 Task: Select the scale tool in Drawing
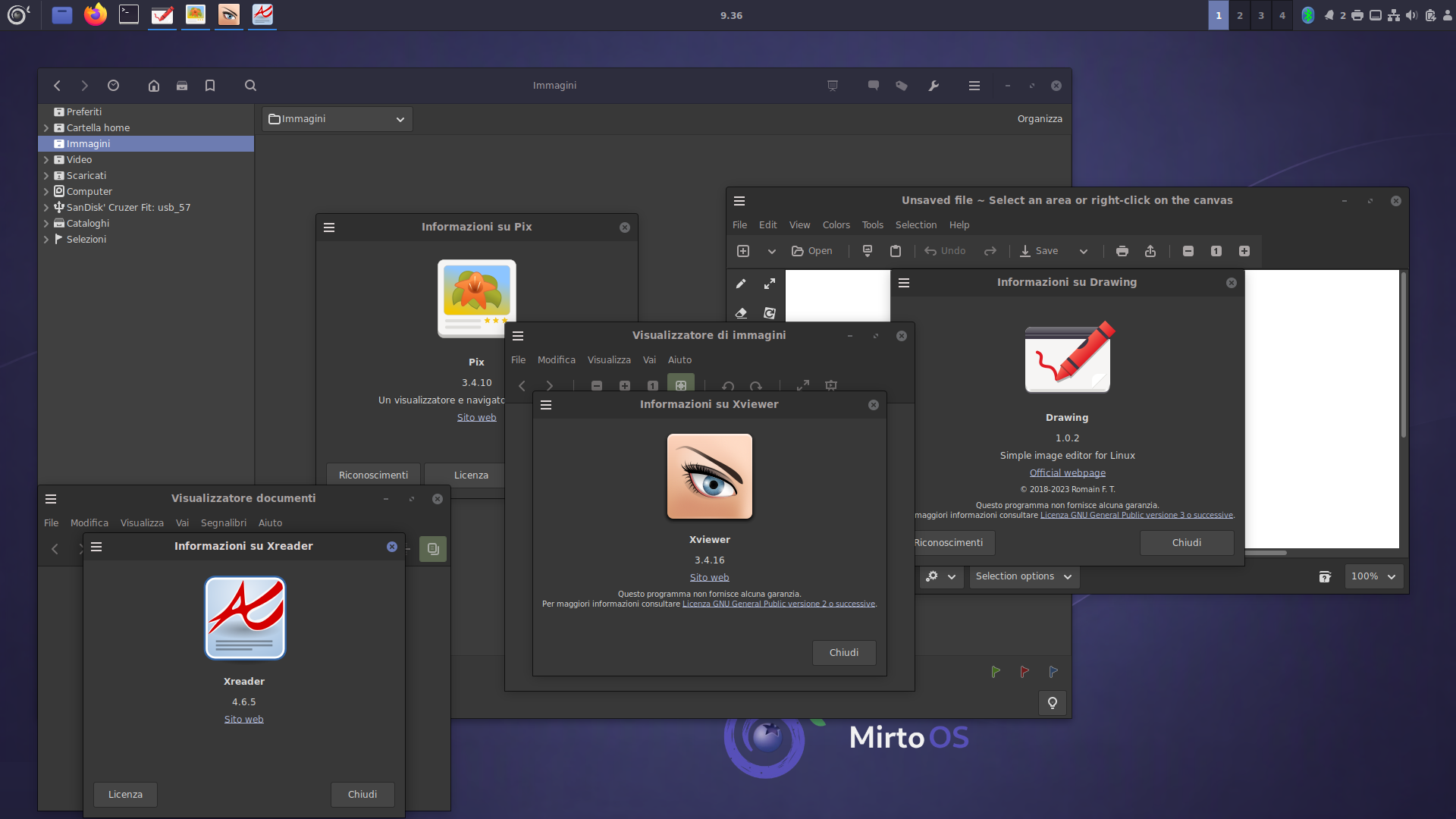click(770, 284)
